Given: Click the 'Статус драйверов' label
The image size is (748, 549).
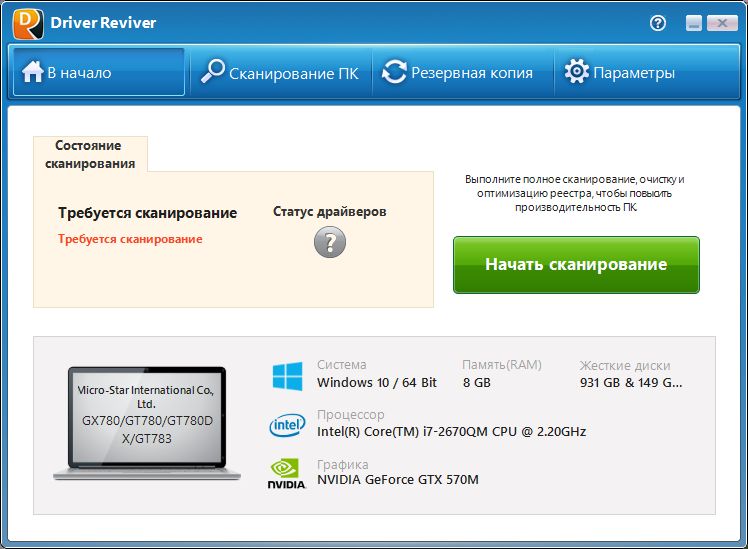Looking at the screenshot, I should pos(330,211).
